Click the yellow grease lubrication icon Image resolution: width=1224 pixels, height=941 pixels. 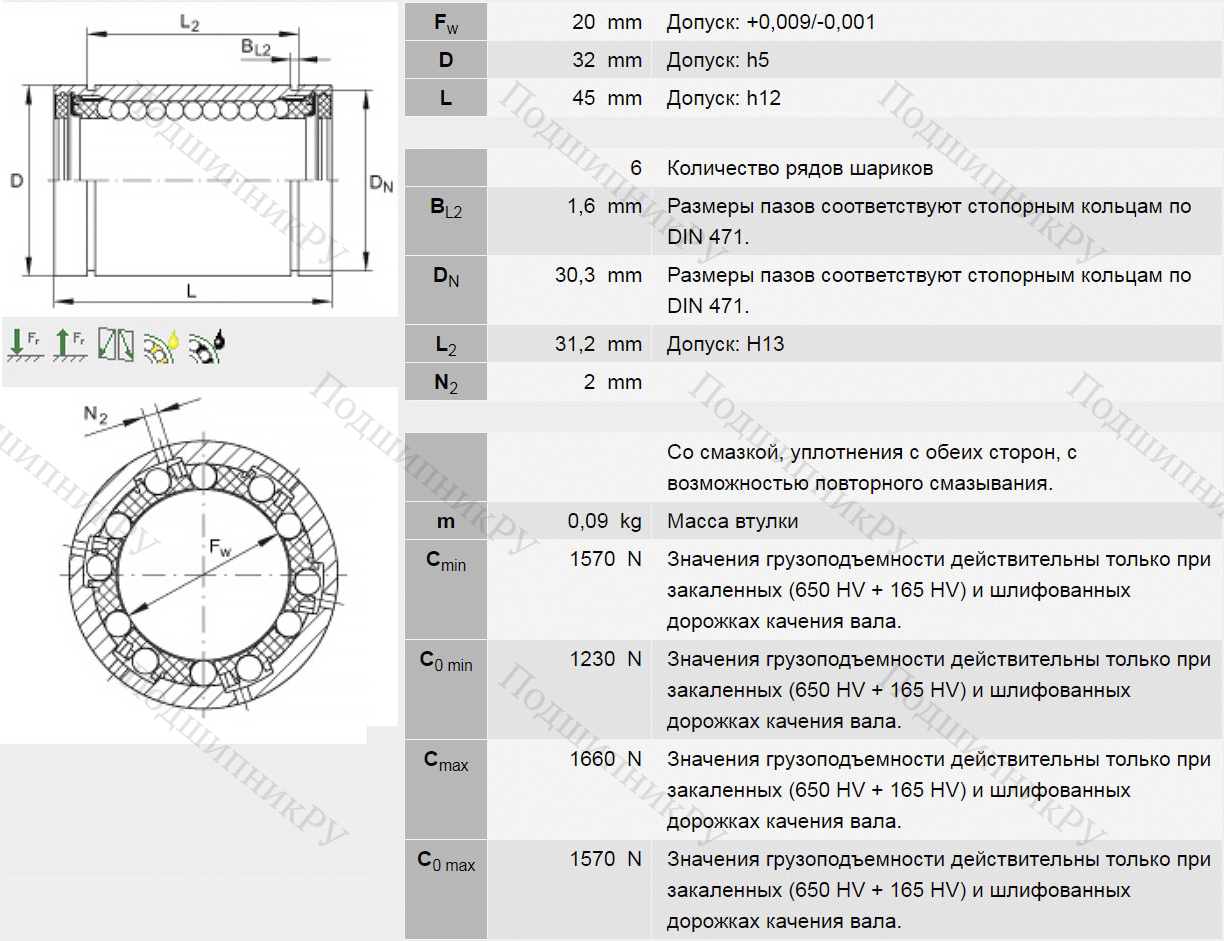[x=161, y=344]
